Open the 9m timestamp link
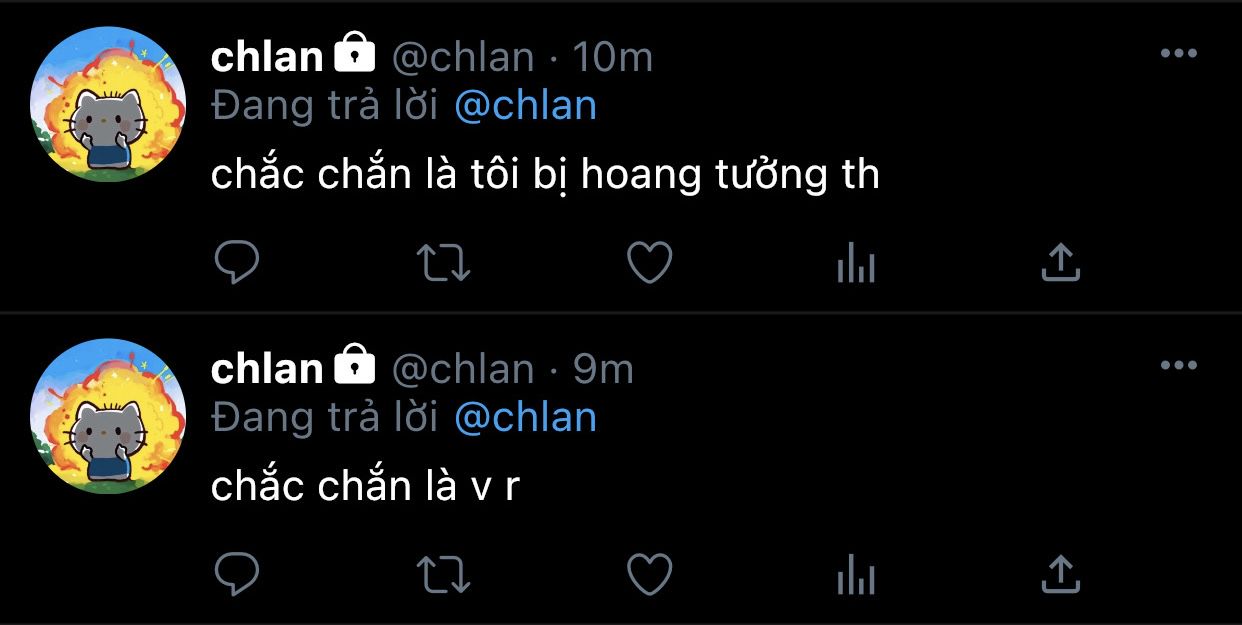This screenshot has width=1242, height=625. [603, 370]
